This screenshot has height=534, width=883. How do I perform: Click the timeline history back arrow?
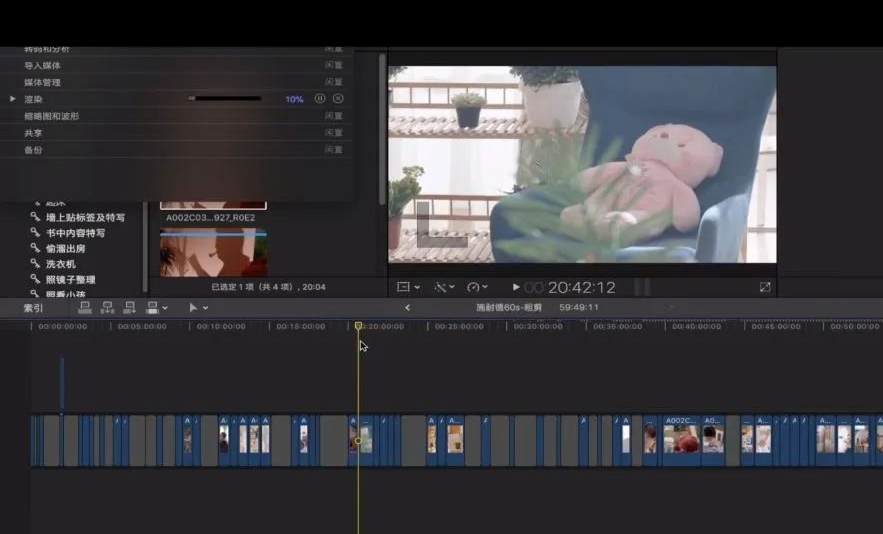coord(407,308)
